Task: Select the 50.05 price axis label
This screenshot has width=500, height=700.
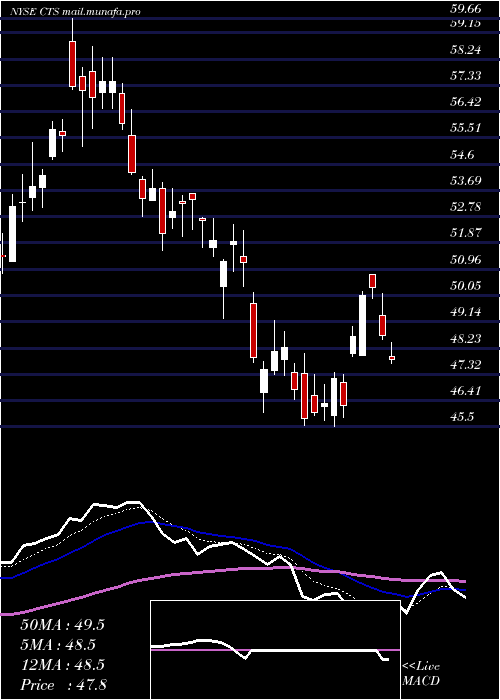Action: click(464, 286)
